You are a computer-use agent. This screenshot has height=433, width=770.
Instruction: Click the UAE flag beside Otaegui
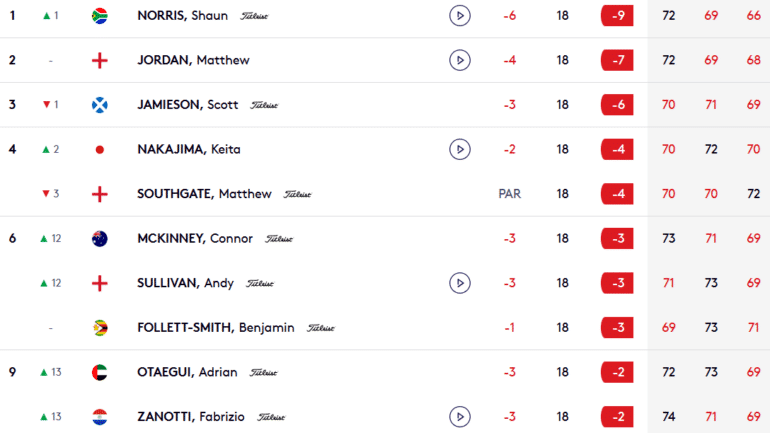(x=100, y=373)
